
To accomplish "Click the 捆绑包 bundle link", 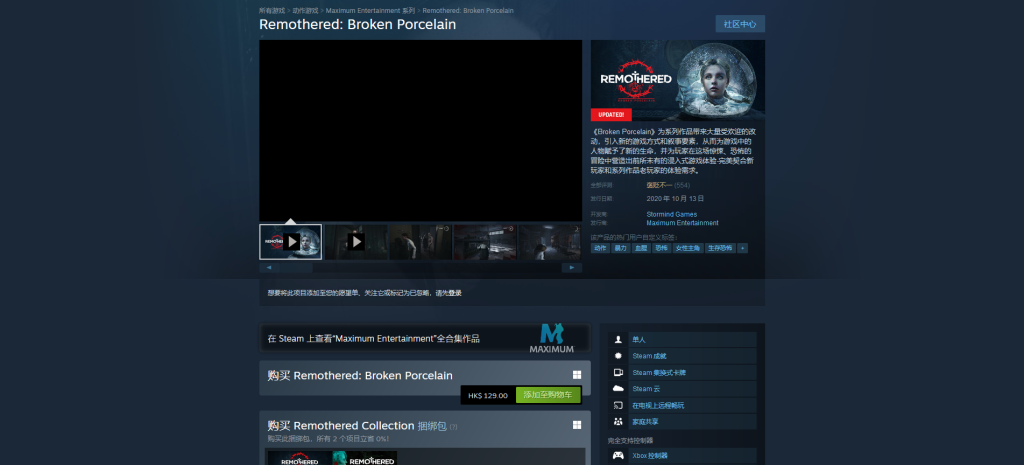I will [x=432, y=426].
